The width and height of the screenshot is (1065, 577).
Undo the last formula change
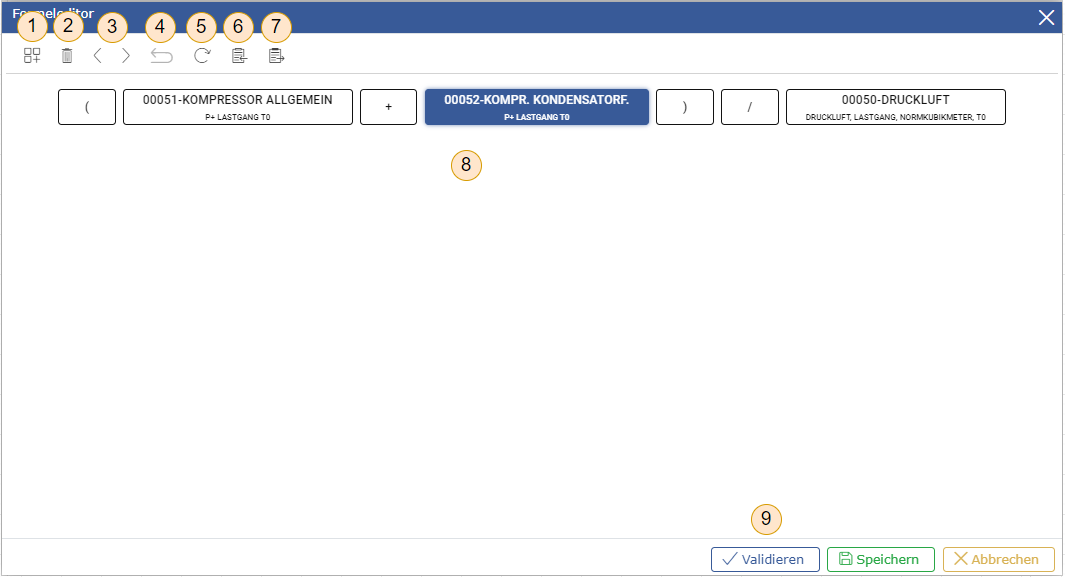[161, 56]
